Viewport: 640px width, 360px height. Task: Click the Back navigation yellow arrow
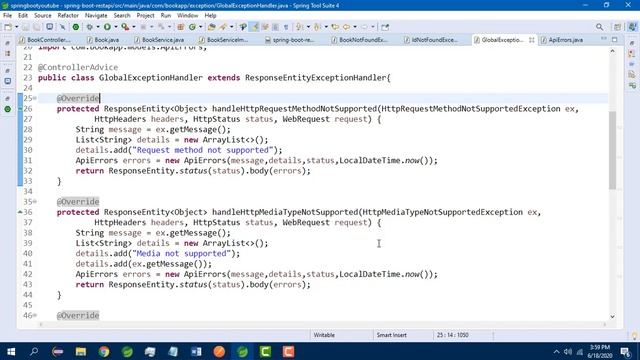click(x=346, y=27)
